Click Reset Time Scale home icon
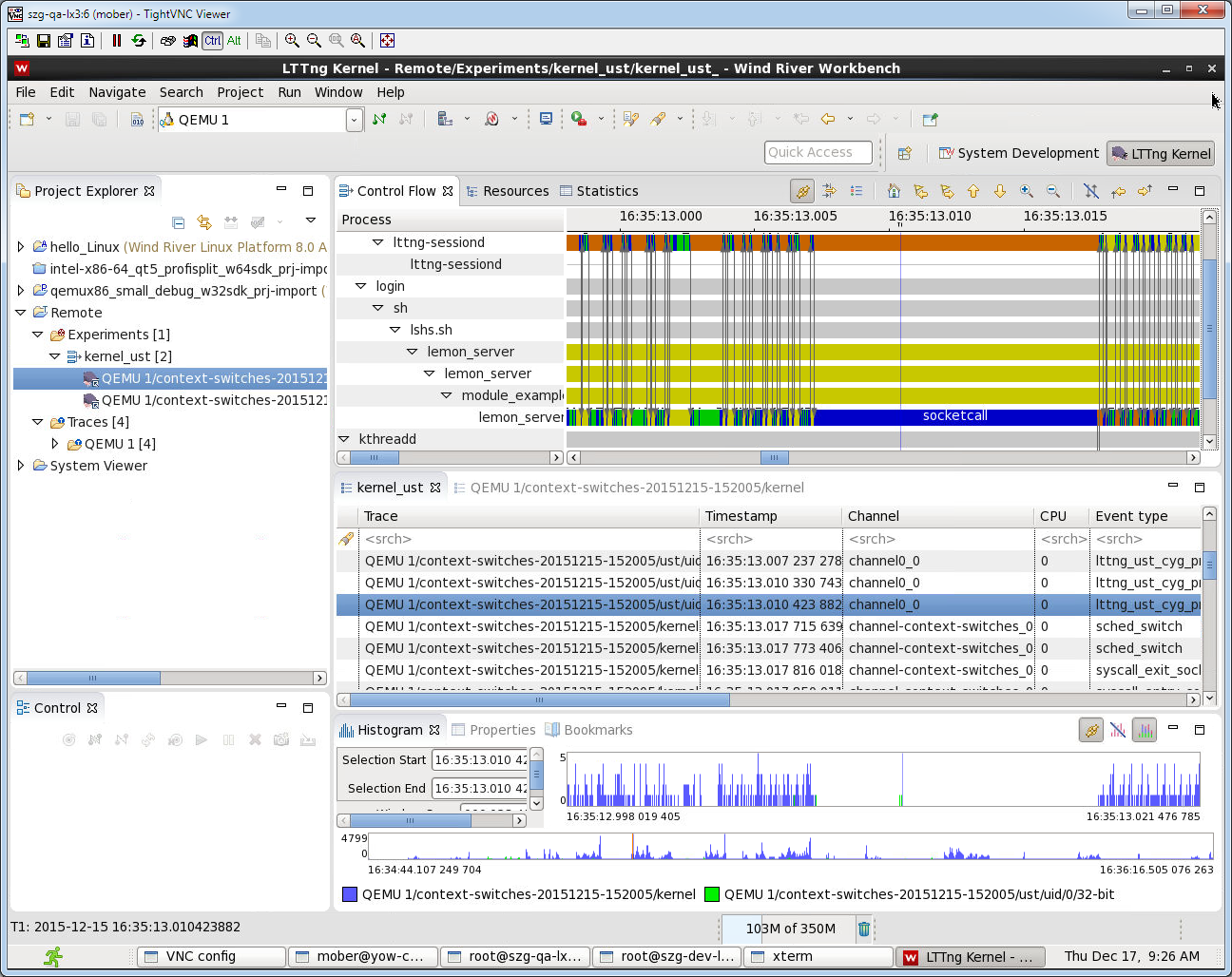 coord(894,191)
